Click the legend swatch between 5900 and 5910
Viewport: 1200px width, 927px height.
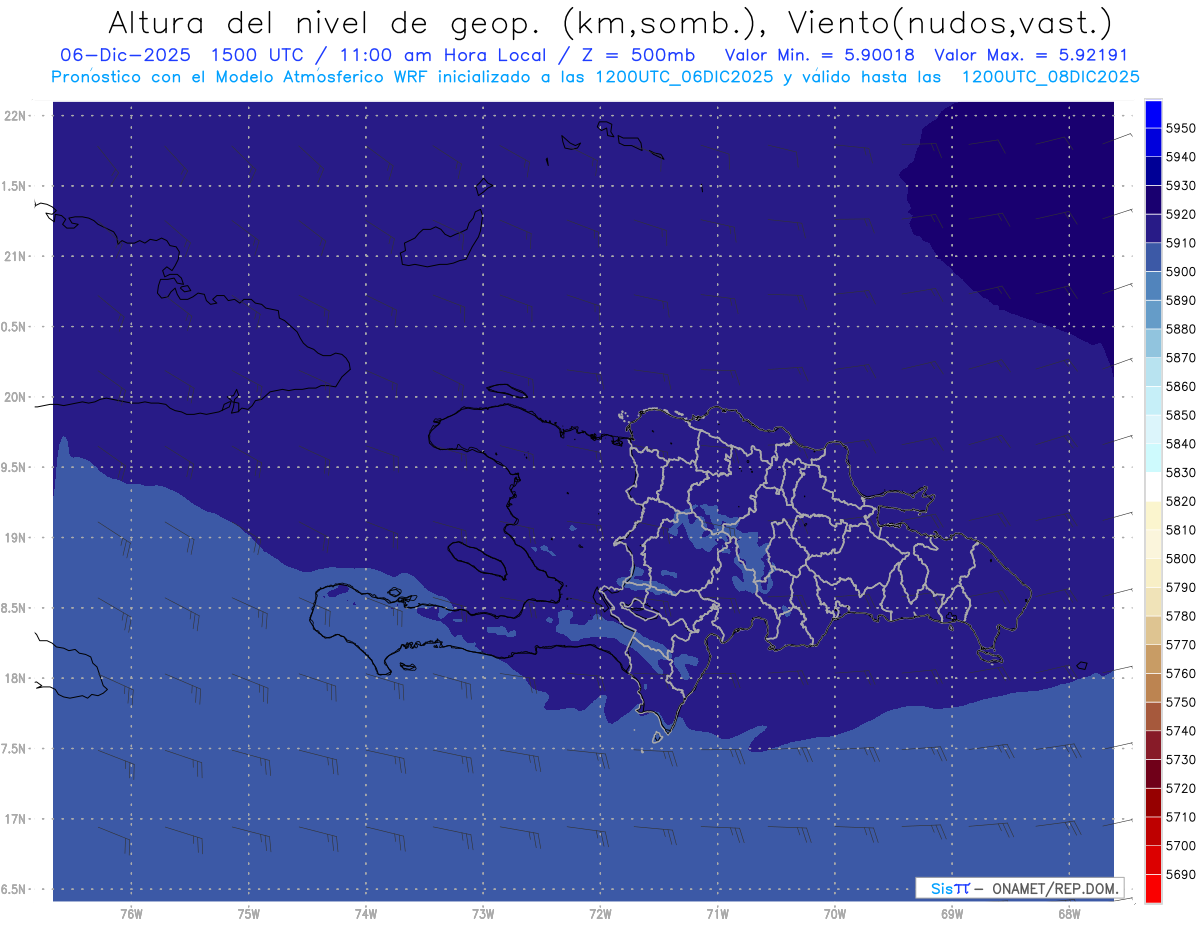1153,258
